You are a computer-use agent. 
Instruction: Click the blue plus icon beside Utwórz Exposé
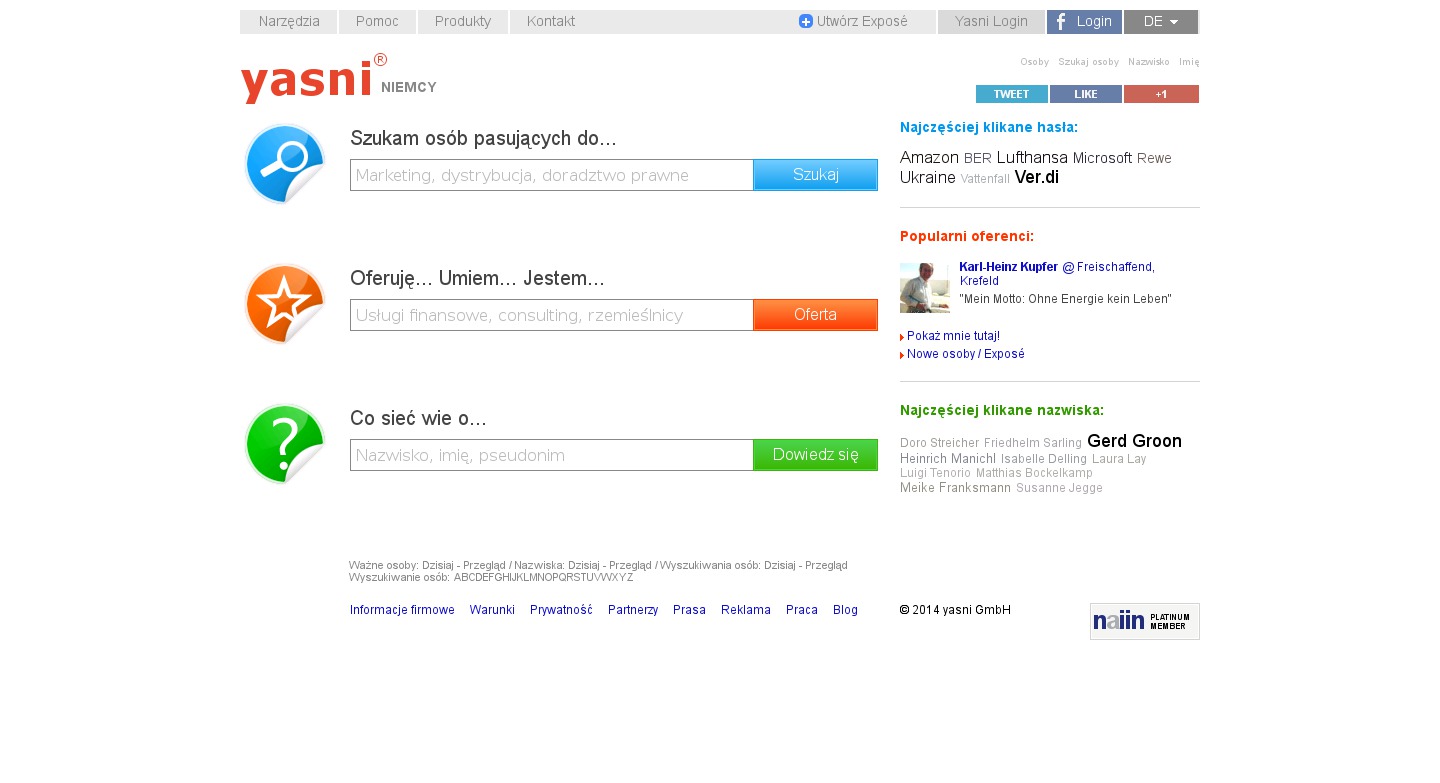point(806,21)
